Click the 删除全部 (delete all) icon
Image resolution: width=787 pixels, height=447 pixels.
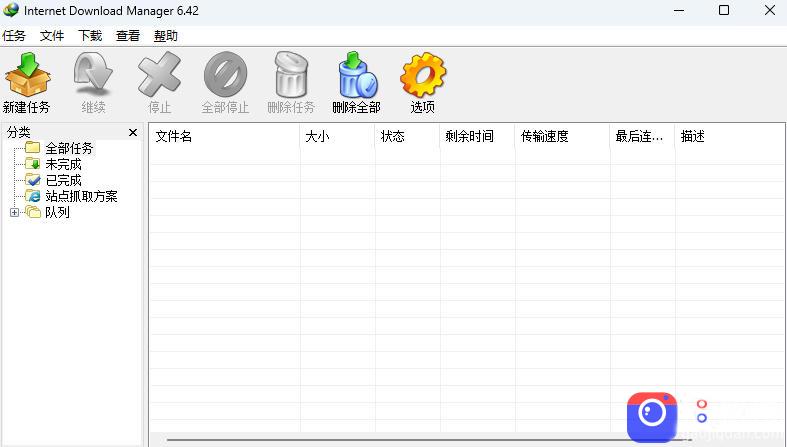(357, 74)
